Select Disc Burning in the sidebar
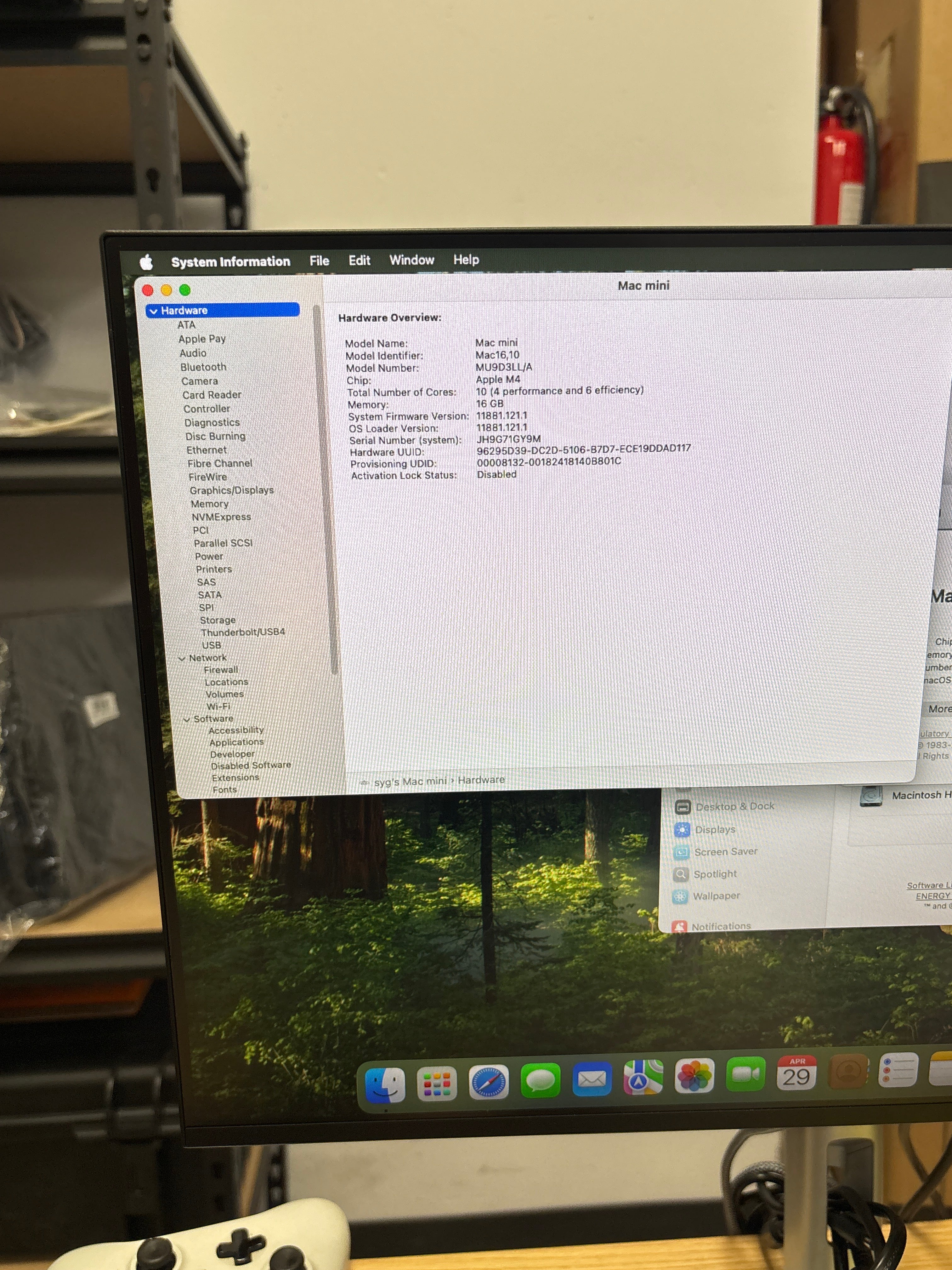Screen dimensions: 952x1270 pyautogui.click(x=215, y=436)
